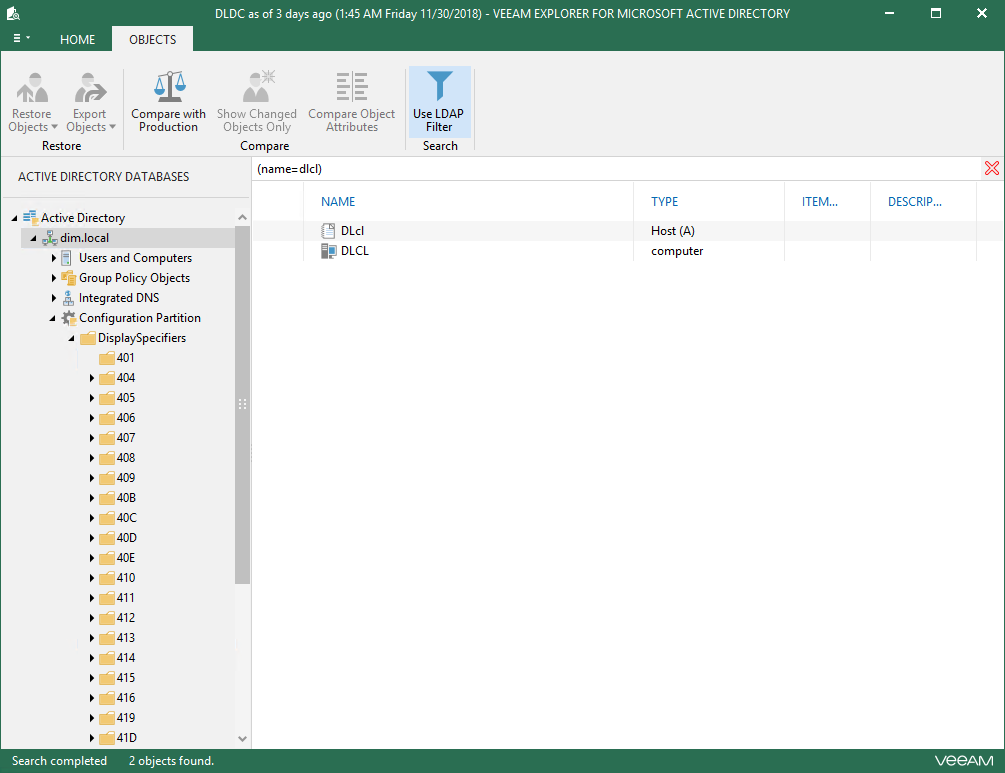Viewport: 1005px width, 773px height.
Task: Select the 414 folder icon
Action: (x=107, y=658)
